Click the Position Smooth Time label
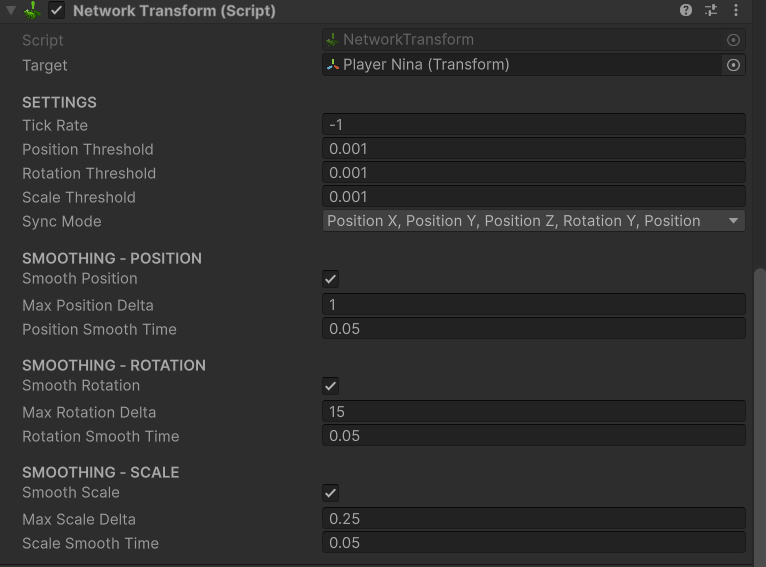The image size is (766, 567). click(99, 330)
